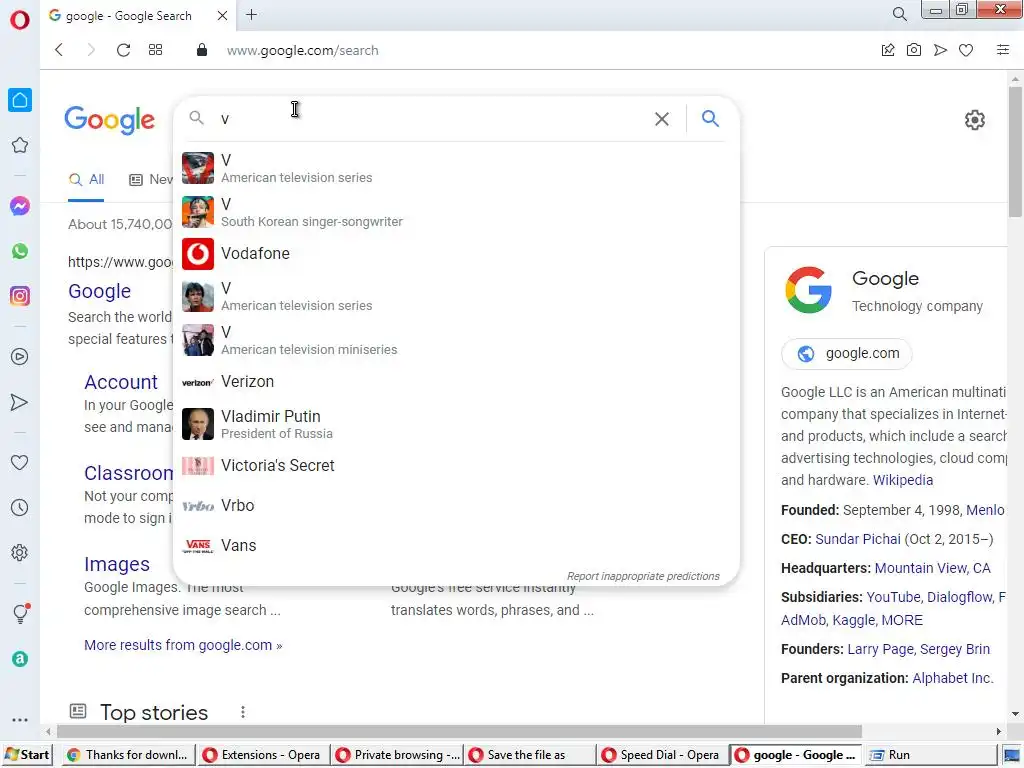
Task: Open Top stories more options dots
Action: click(x=243, y=712)
